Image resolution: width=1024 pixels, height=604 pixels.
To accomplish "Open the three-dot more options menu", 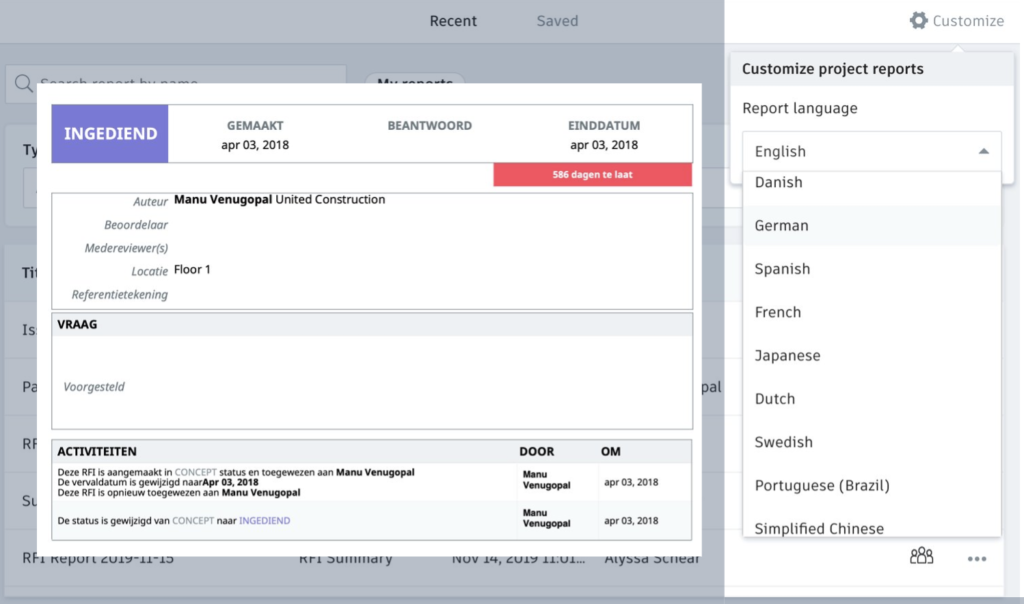I will [x=977, y=558].
